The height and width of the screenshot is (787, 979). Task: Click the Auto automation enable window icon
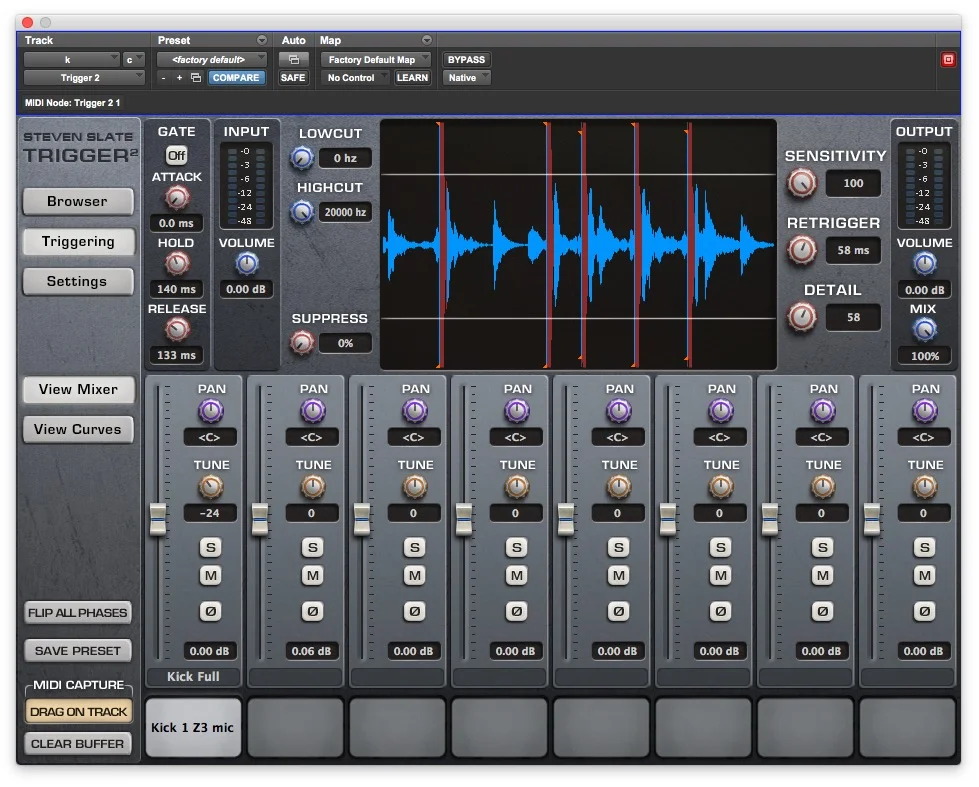[x=293, y=59]
